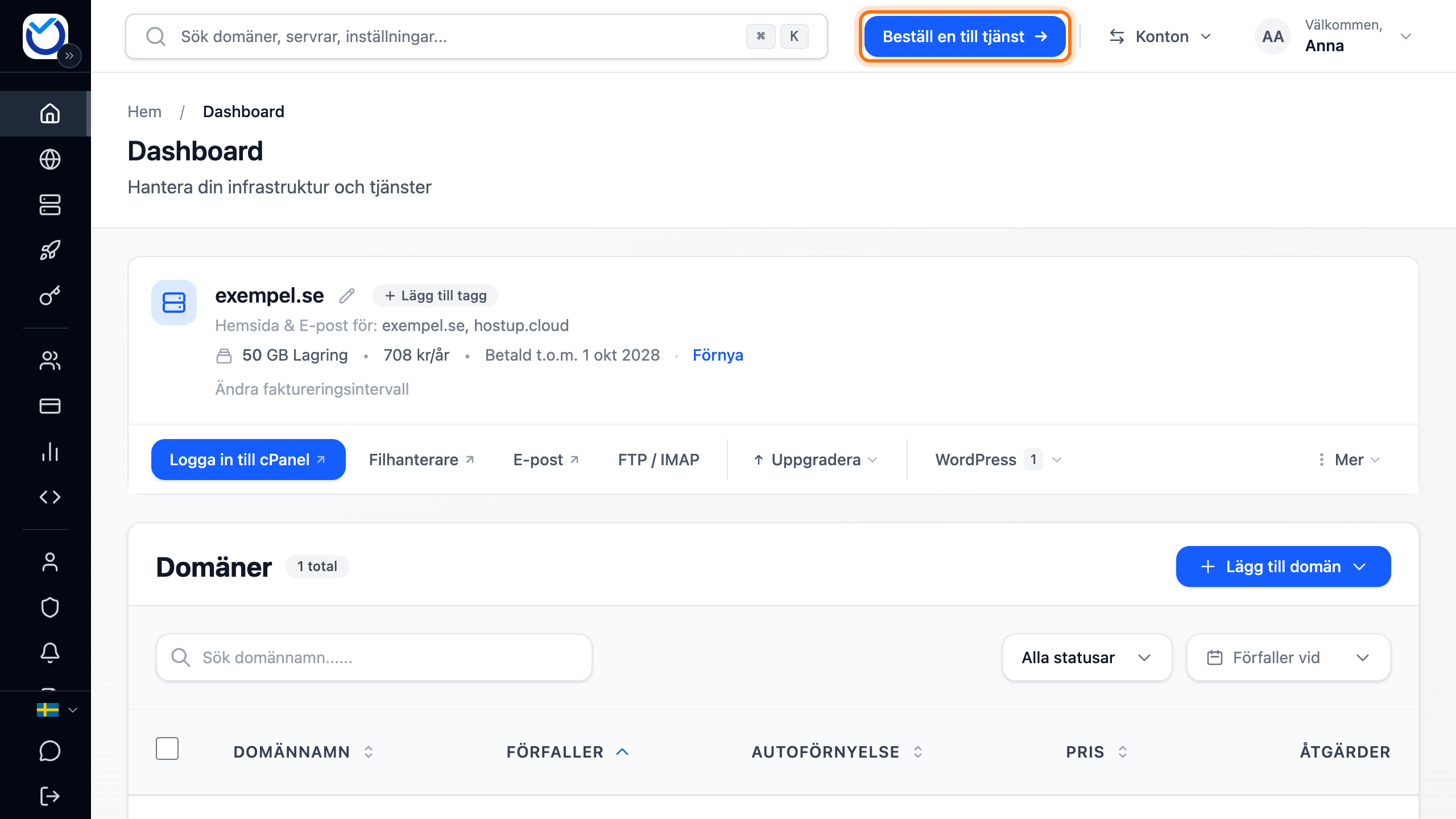Open the globe domains icon in sidebar

(x=50, y=159)
